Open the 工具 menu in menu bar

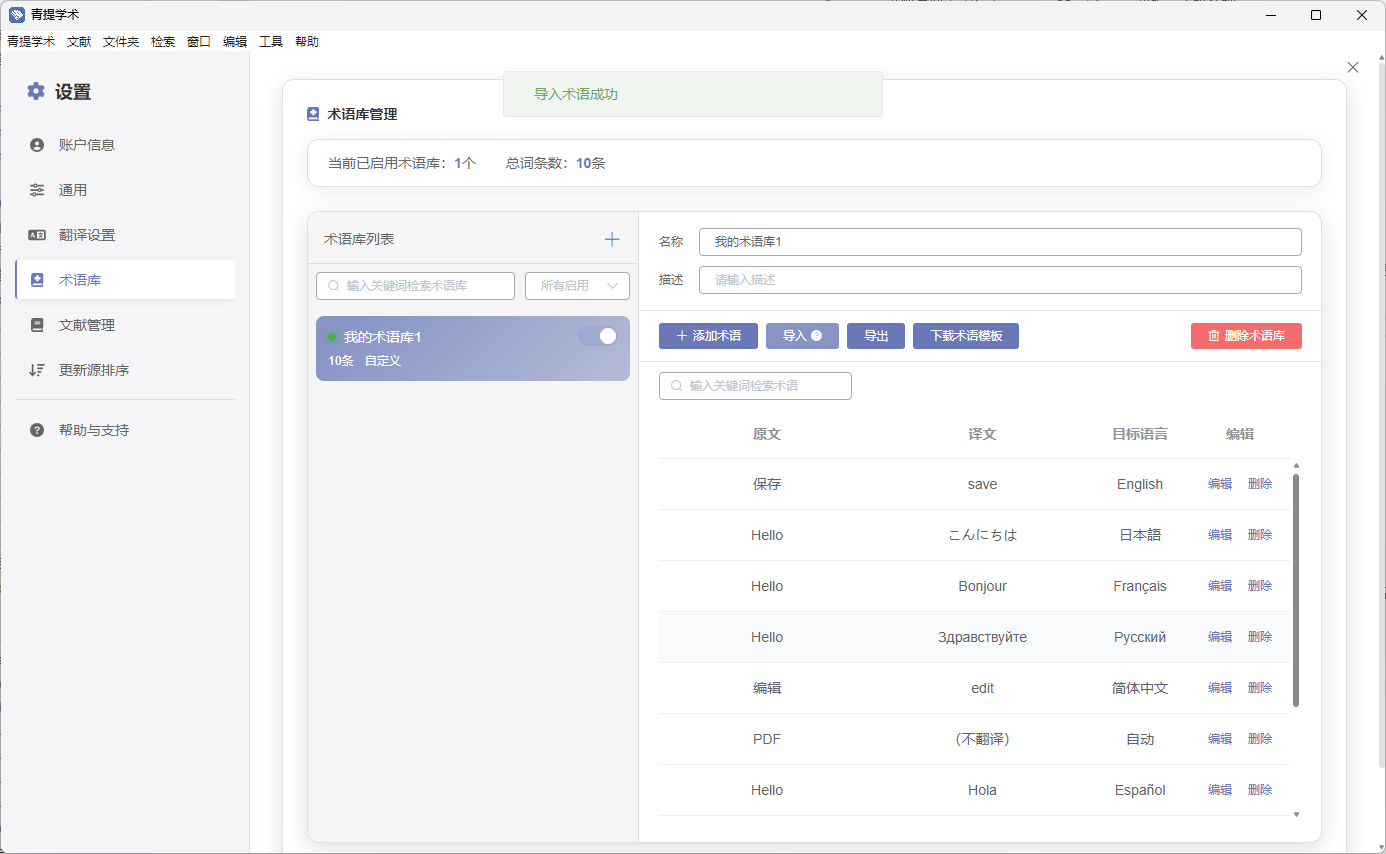point(271,42)
